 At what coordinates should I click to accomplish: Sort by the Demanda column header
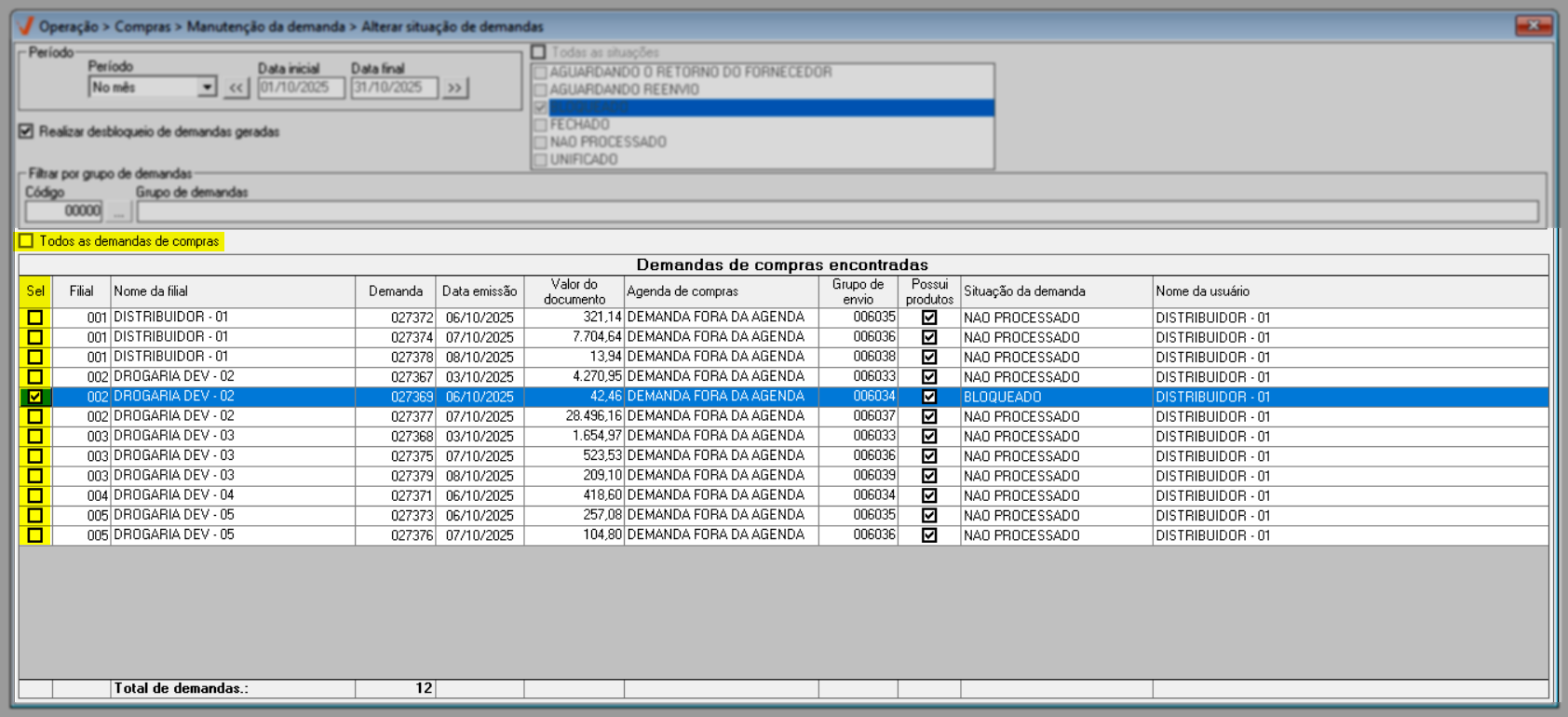pyautogui.click(x=396, y=291)
